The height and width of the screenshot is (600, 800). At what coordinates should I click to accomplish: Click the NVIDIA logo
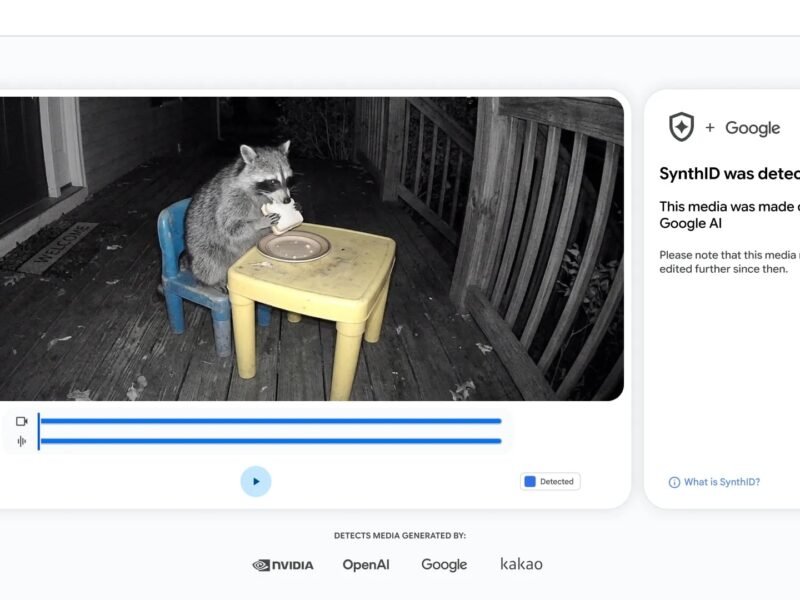[x=283, y=565]
